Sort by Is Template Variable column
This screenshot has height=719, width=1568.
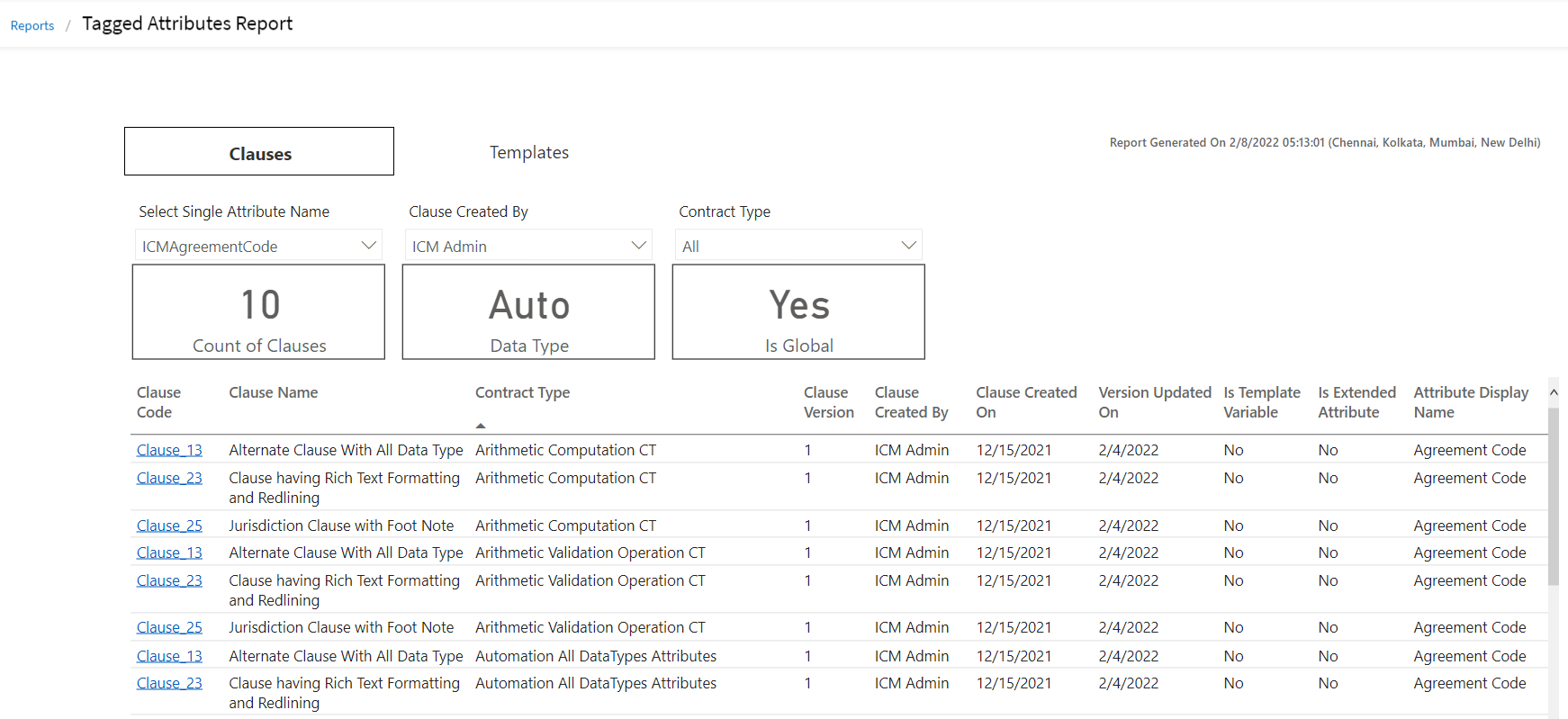click(x=1261, y=402)
